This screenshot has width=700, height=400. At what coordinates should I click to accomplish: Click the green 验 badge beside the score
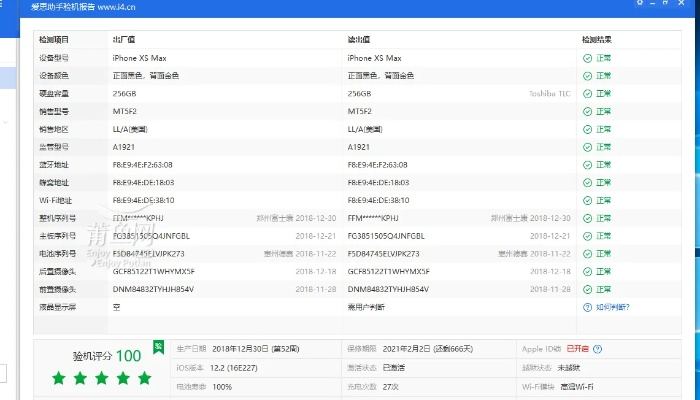point(158,347)
